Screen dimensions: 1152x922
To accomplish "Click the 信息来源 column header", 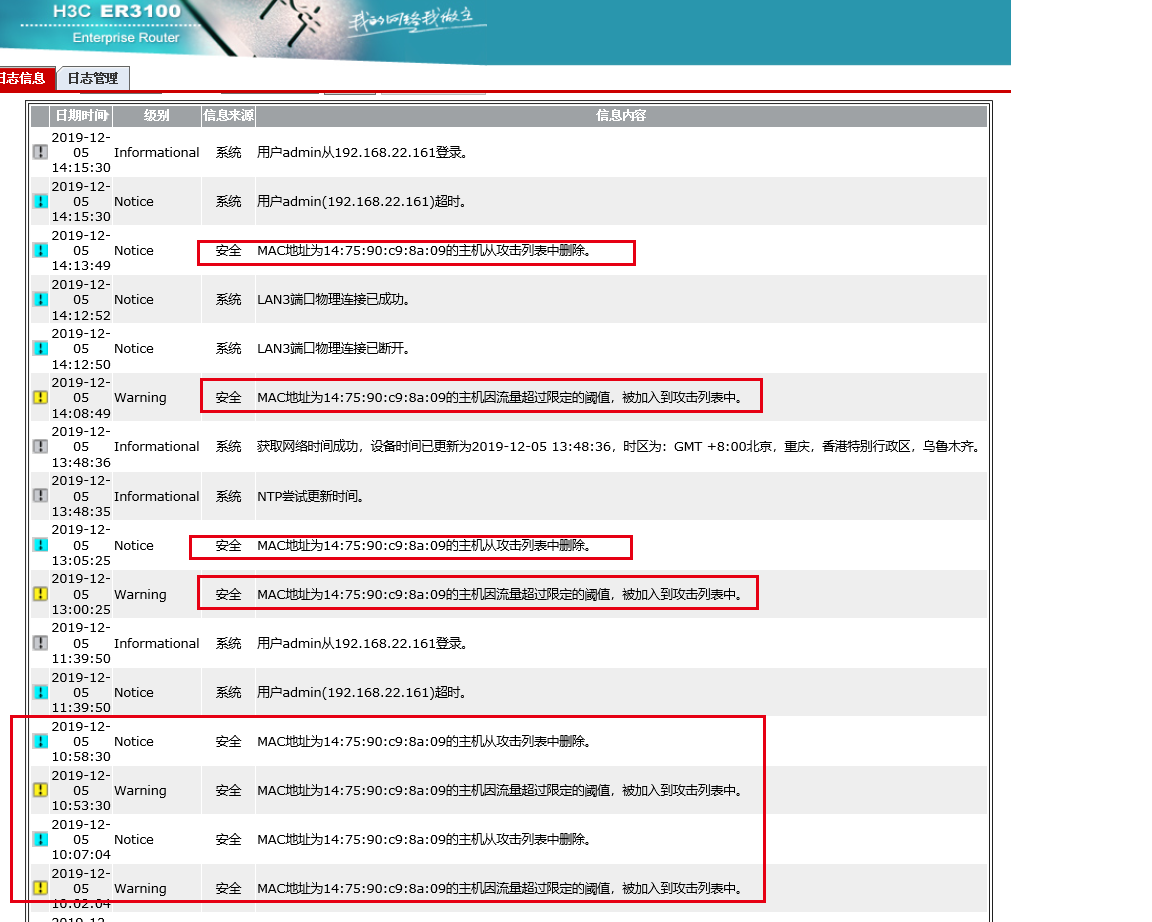I will (228, 115).
